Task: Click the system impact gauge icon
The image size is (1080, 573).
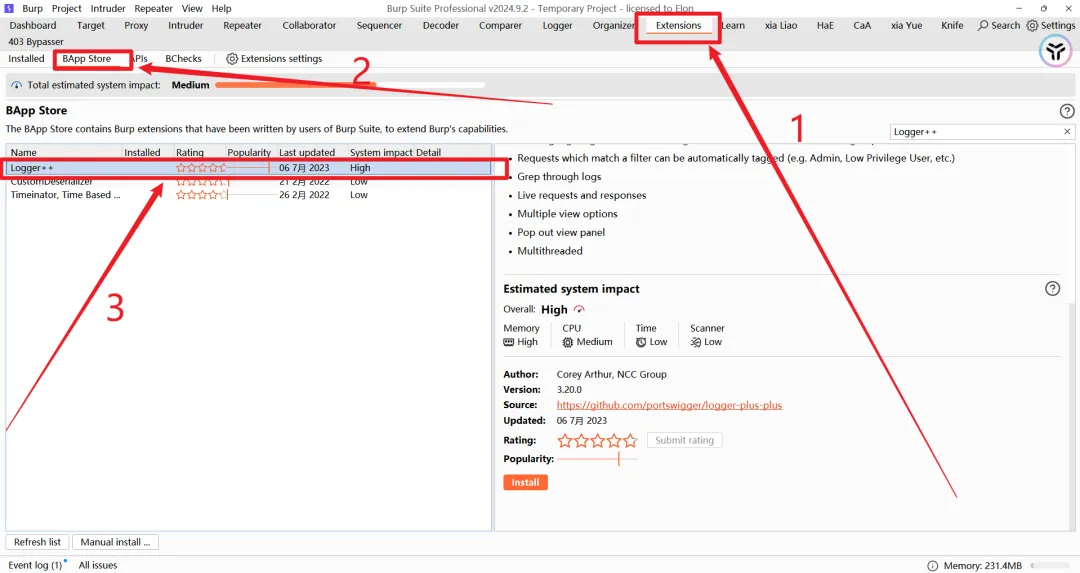Action: click(17, 85)
